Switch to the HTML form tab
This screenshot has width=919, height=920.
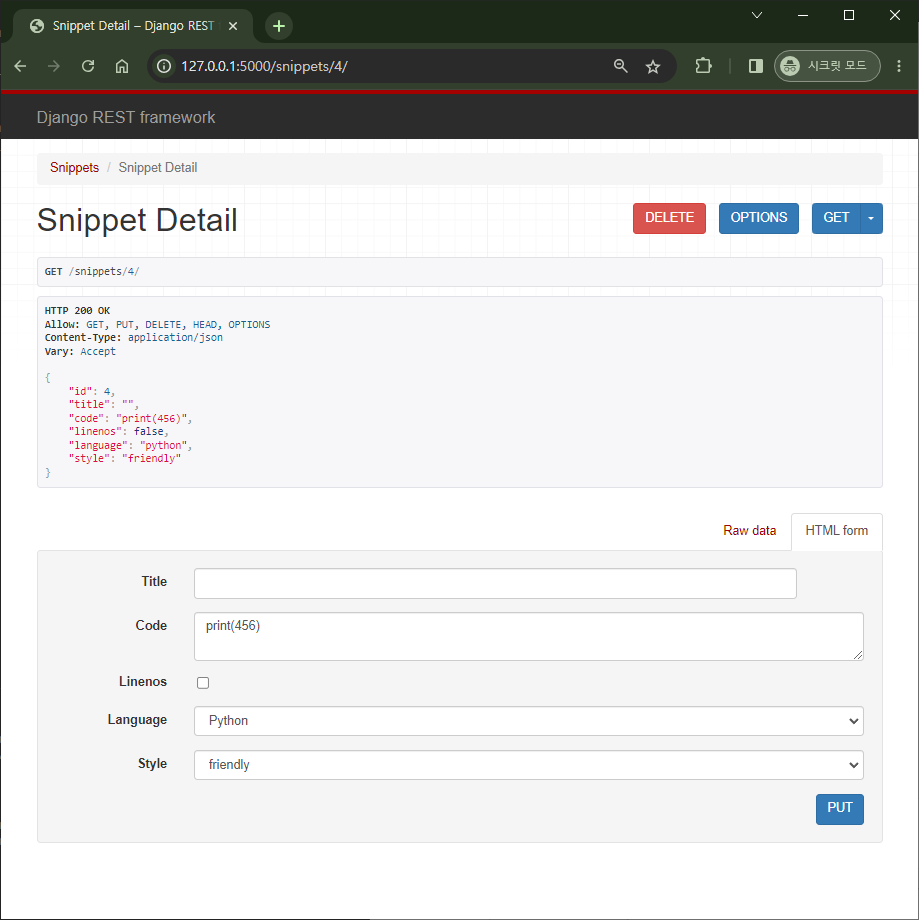[836, 531]
